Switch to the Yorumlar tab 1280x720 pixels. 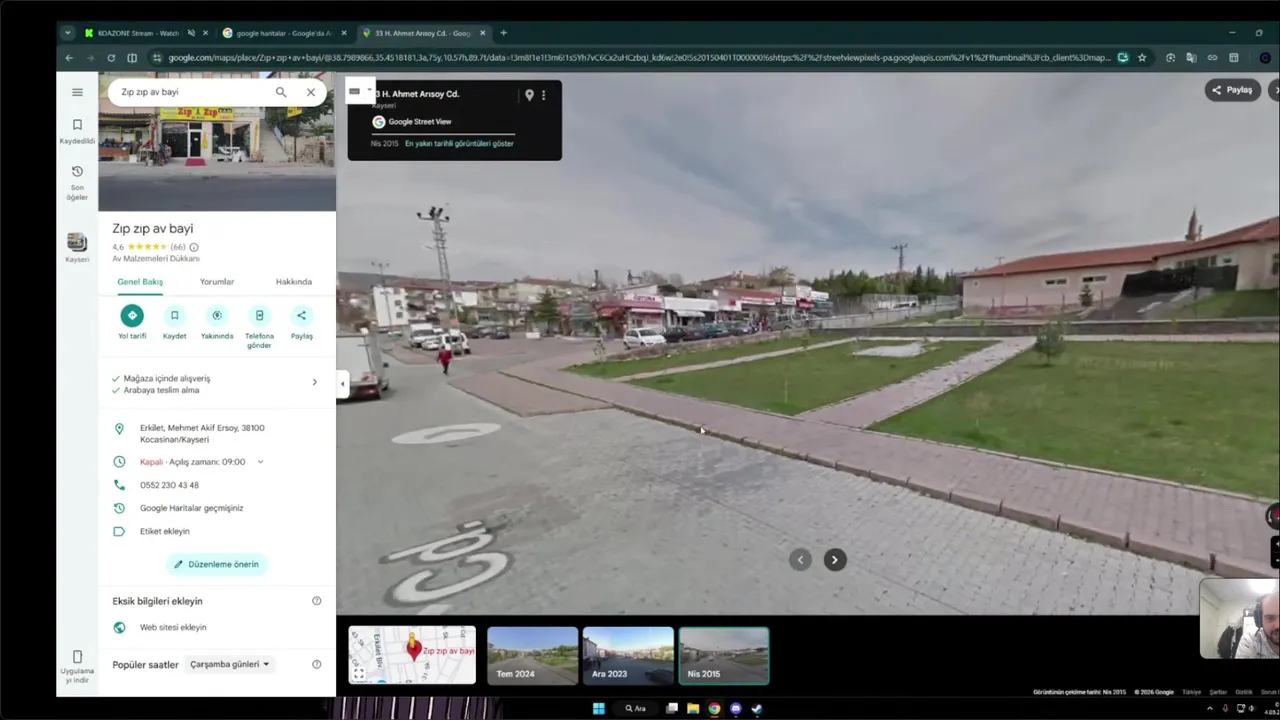coord(217,282)
